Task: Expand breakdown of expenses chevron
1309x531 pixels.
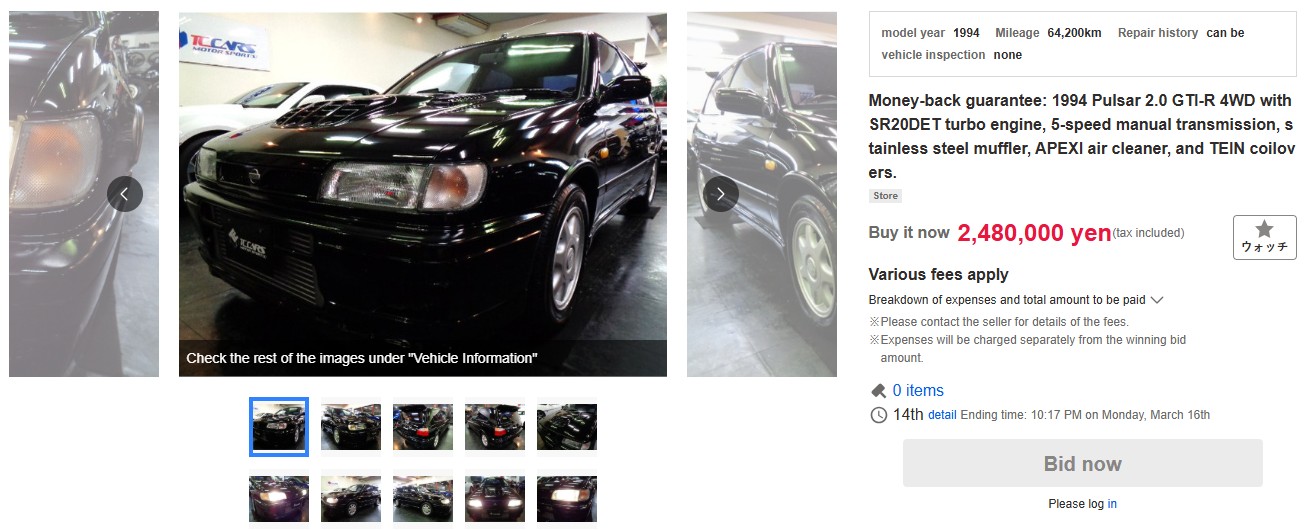Action: point(1157,300)
